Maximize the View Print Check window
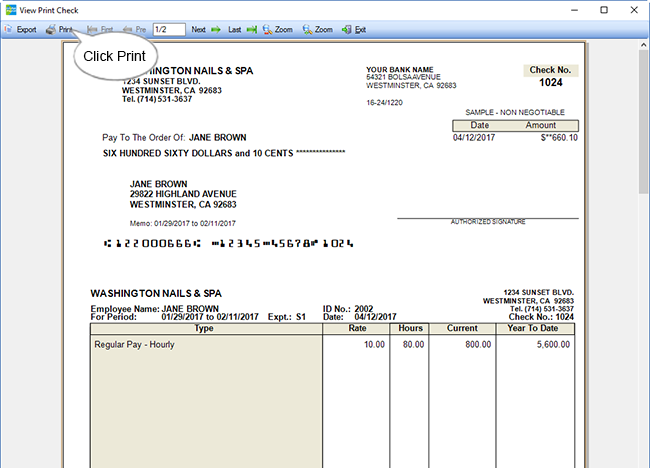 click(x=604, y=9)
